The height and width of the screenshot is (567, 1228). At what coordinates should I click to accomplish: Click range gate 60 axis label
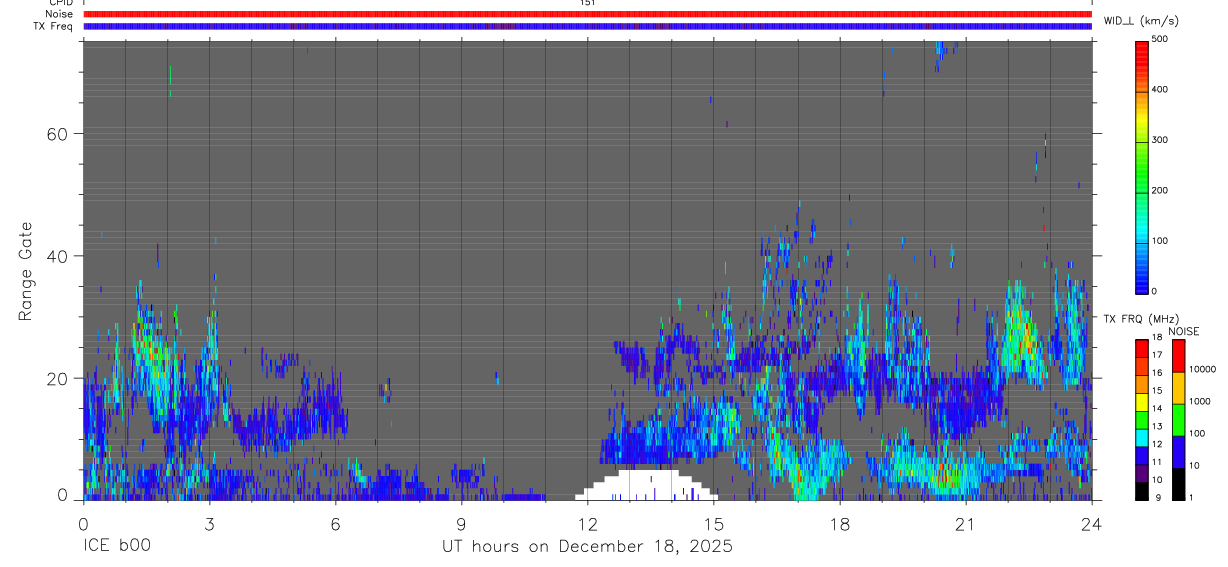pos(58,134)
